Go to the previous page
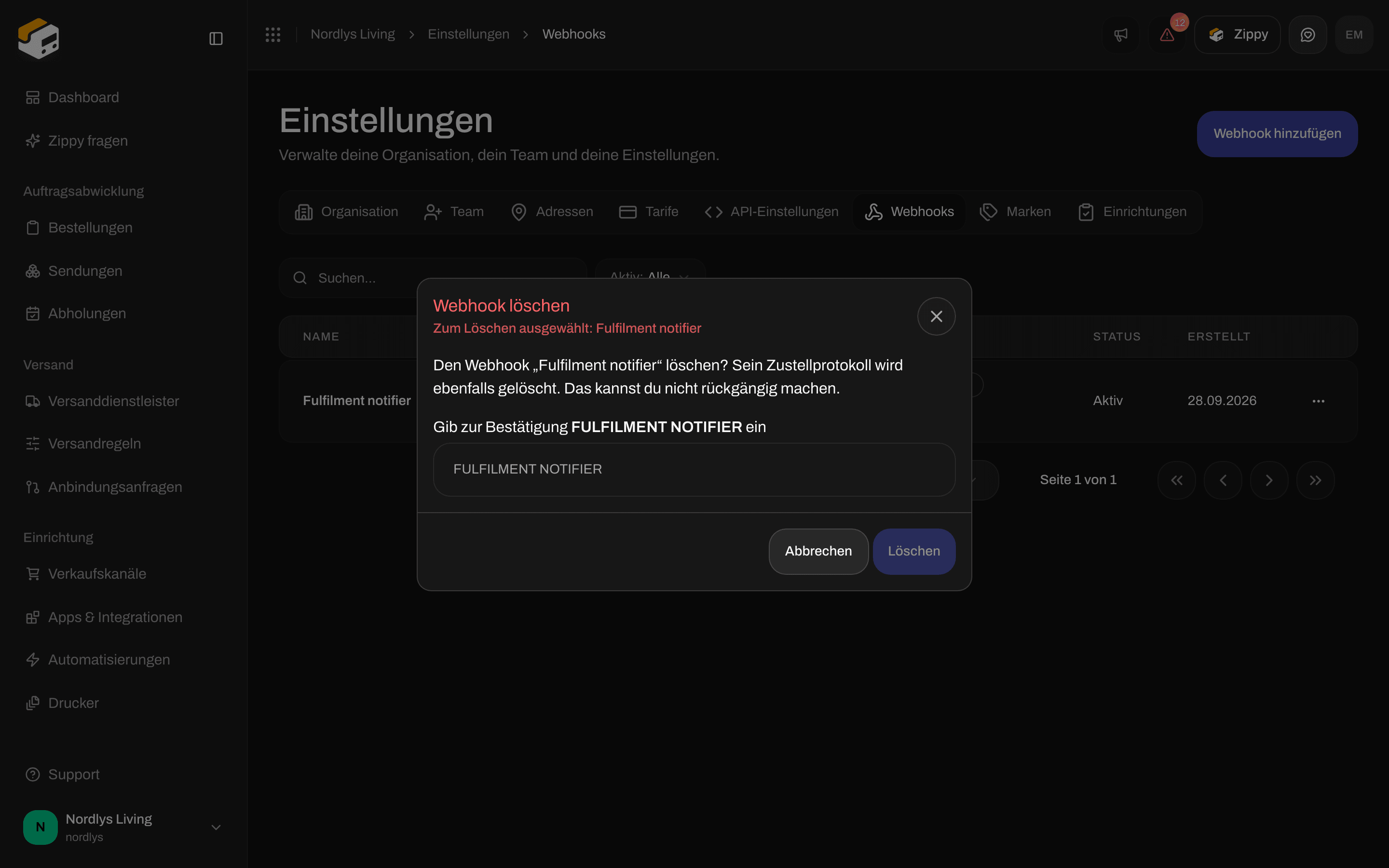Image resolution: width=1389 pixels, height=868 pixels. click(1223, 480)
